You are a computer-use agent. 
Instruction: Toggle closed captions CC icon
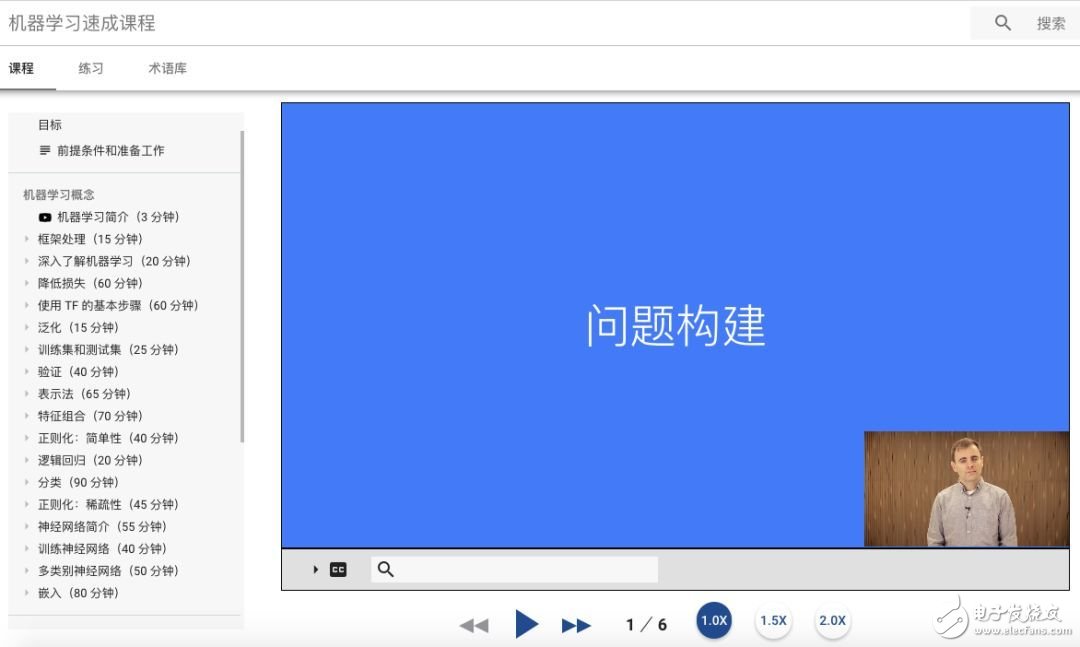(338, 570)
